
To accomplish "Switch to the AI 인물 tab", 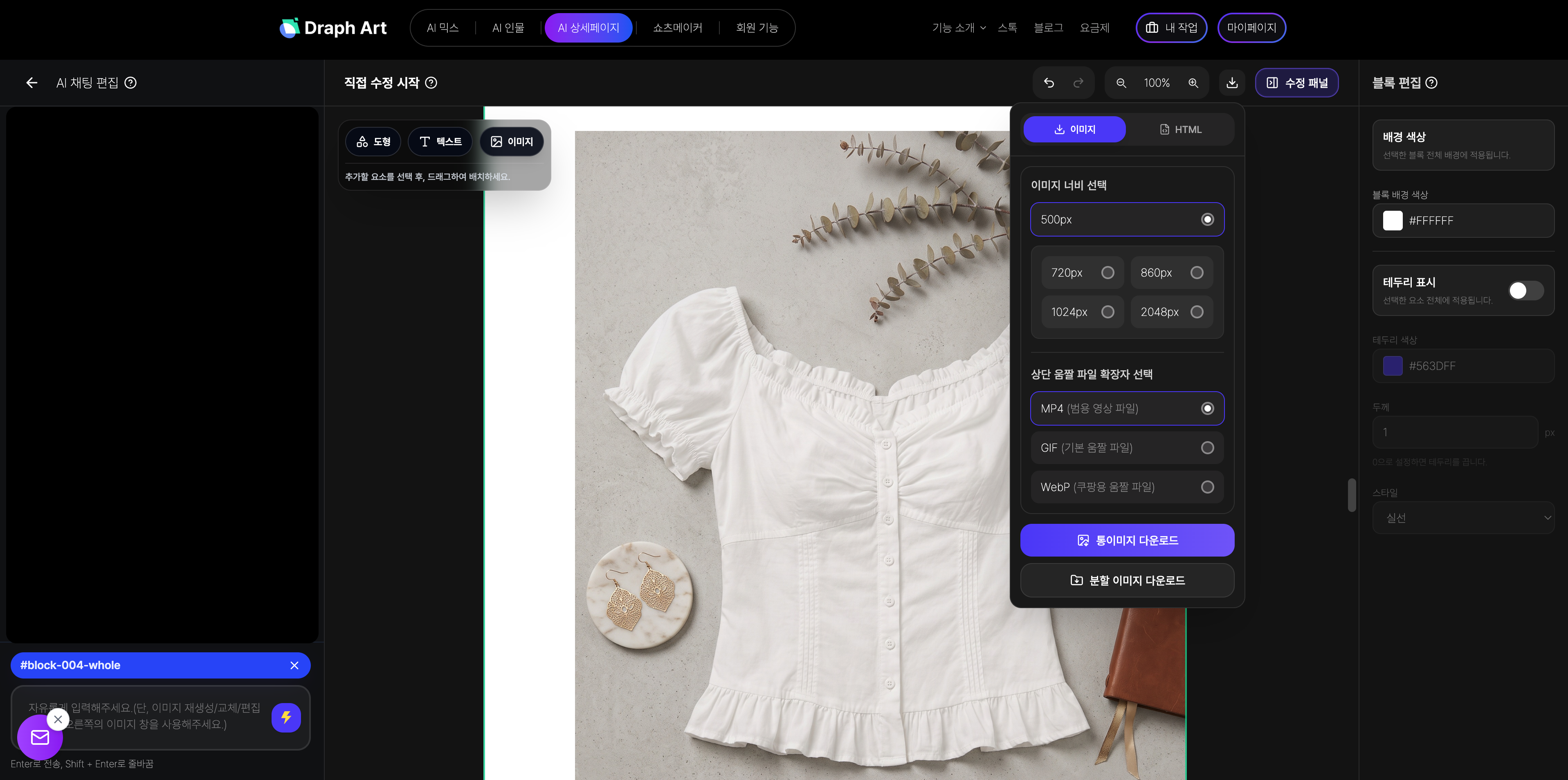I will click(508, 28).
